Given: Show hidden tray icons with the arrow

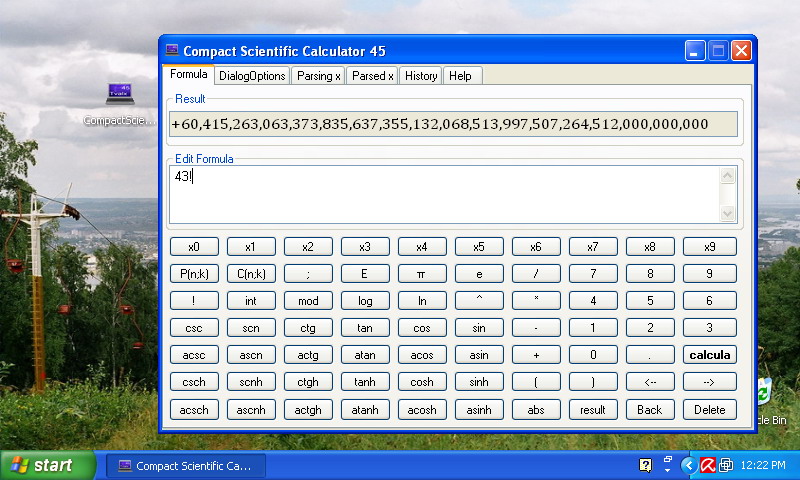Looking at the screenshot, I should click(689, 465).
